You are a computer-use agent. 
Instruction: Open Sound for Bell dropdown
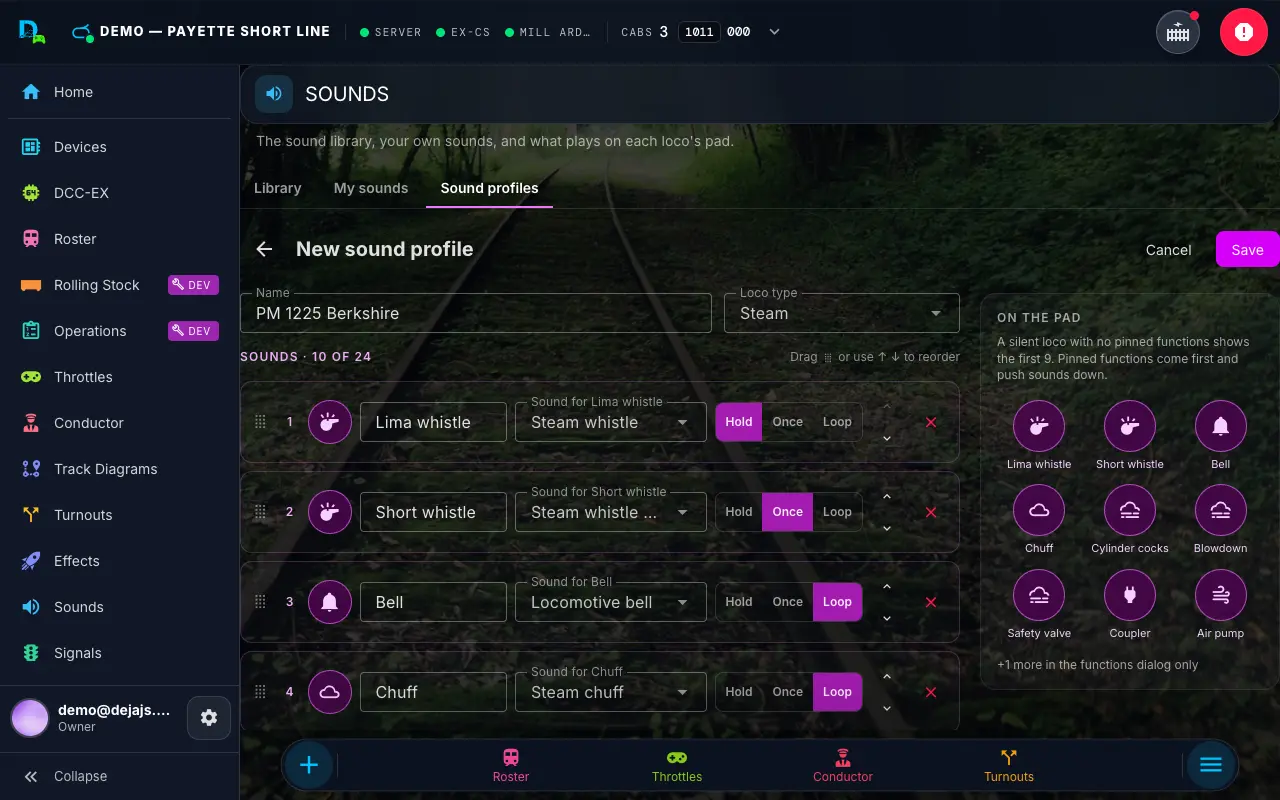611,602
